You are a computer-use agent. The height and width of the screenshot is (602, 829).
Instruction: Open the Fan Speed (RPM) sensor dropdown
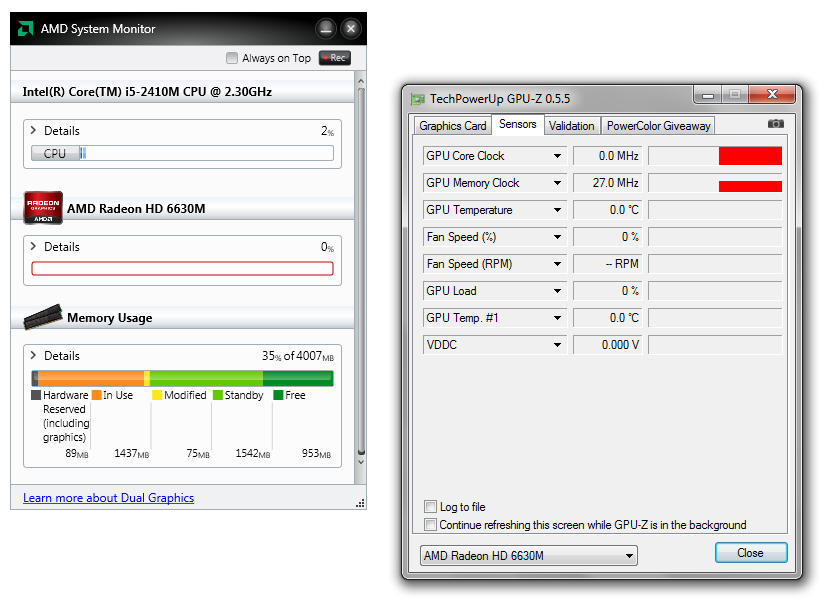(x=557, y=264)
